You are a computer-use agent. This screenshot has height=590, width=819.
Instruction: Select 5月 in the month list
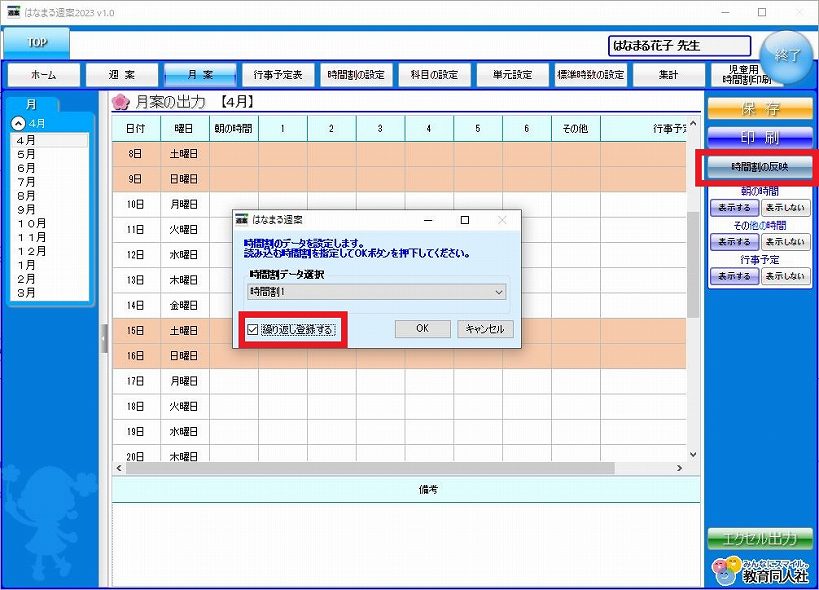click(x=50, y=154)
